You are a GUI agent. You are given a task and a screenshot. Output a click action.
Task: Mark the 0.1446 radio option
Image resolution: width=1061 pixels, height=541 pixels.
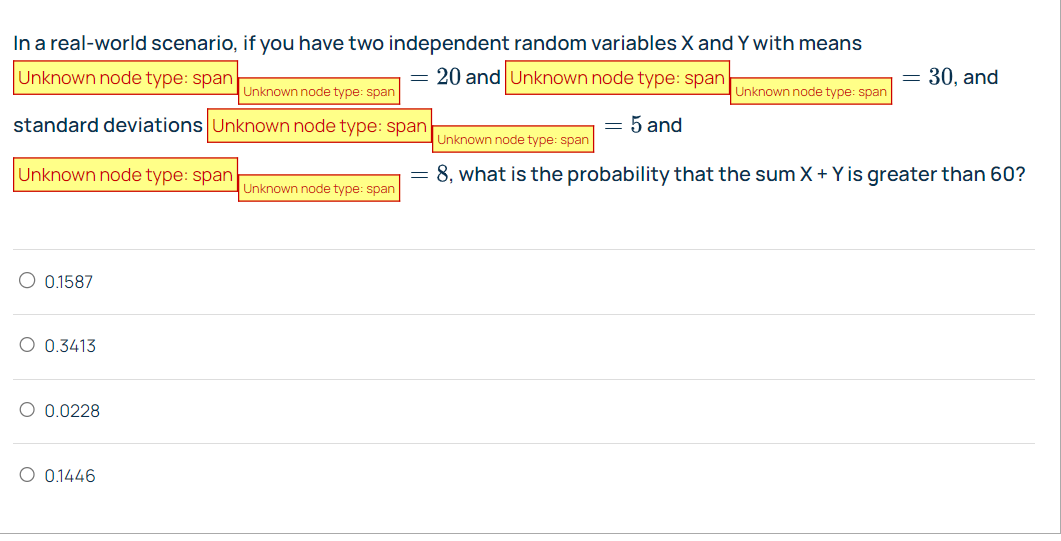(x=27, y=476)
